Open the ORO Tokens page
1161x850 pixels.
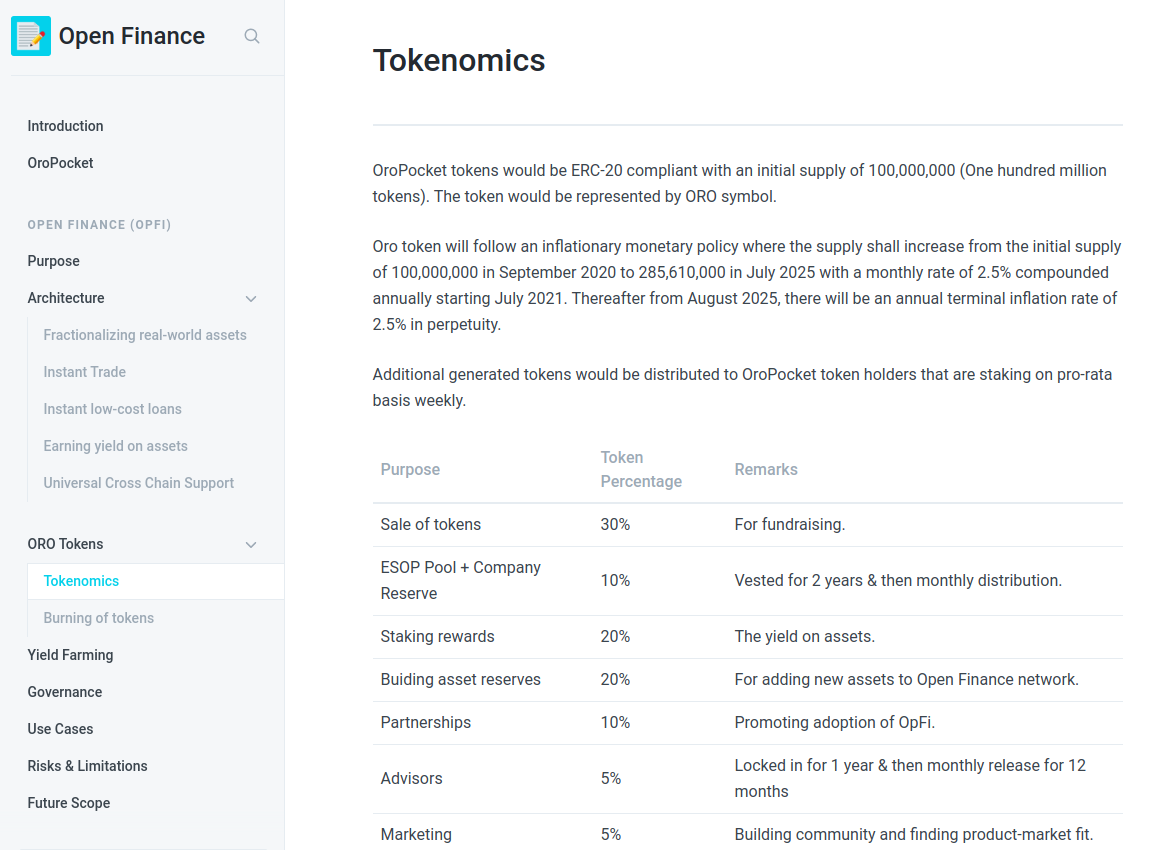pos(65,544)
